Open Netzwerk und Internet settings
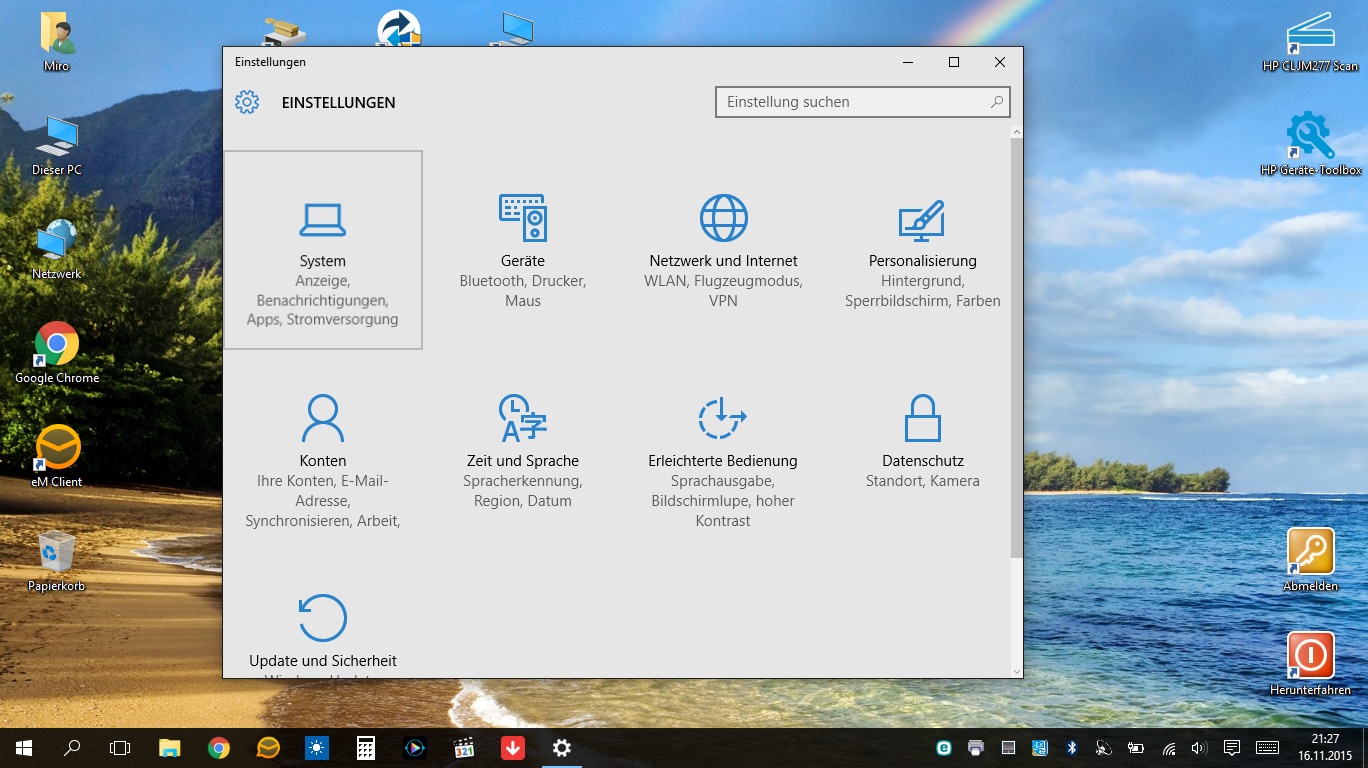1368x768 pixels. click(723, 250)
